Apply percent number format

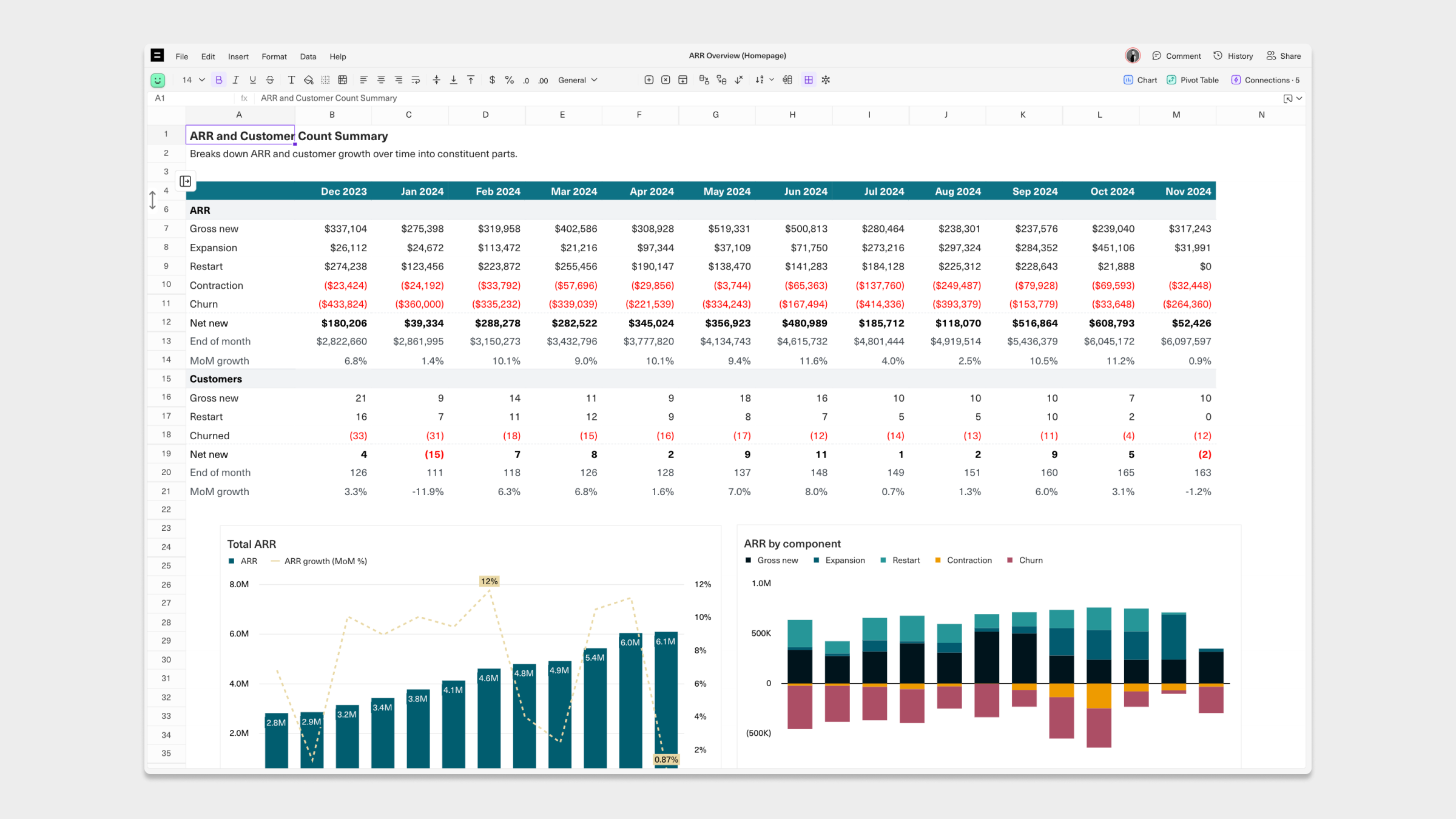point(509,80)
